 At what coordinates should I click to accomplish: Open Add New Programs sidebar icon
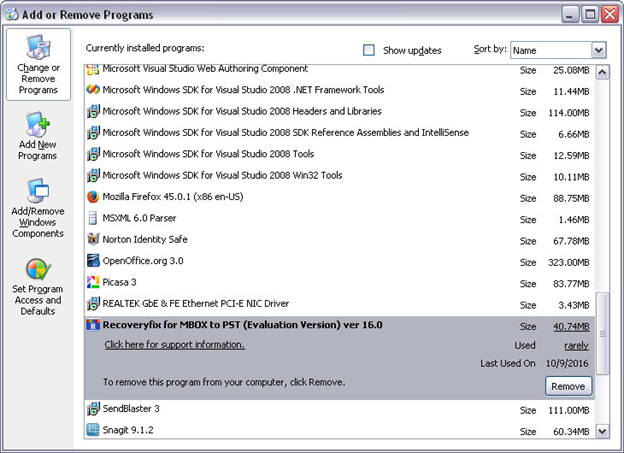pos(37,124)
